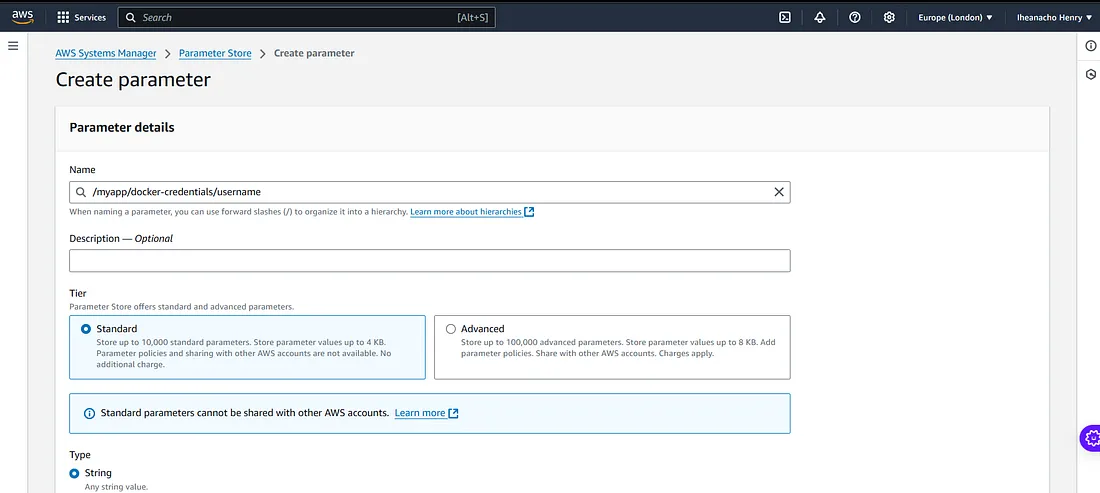Screen dimensions: 1100x493
Task: Click the Services label in top bar
Action: [90, 18]
